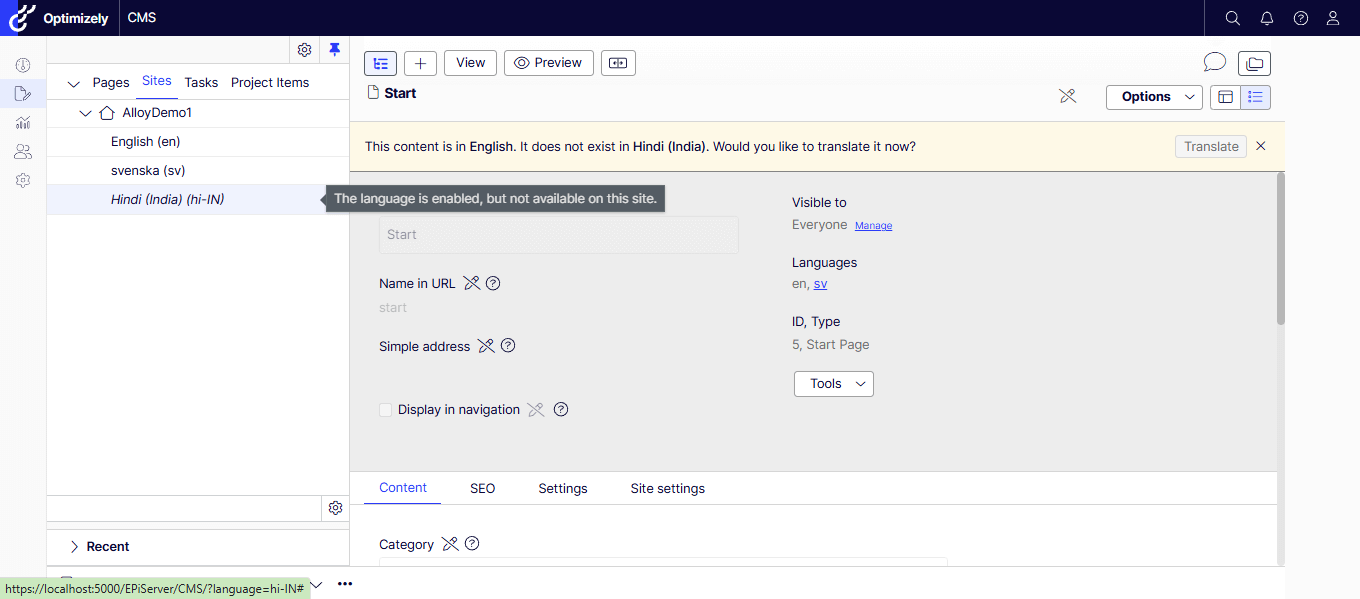Click the plus icon to create content

tap(420, 62)
